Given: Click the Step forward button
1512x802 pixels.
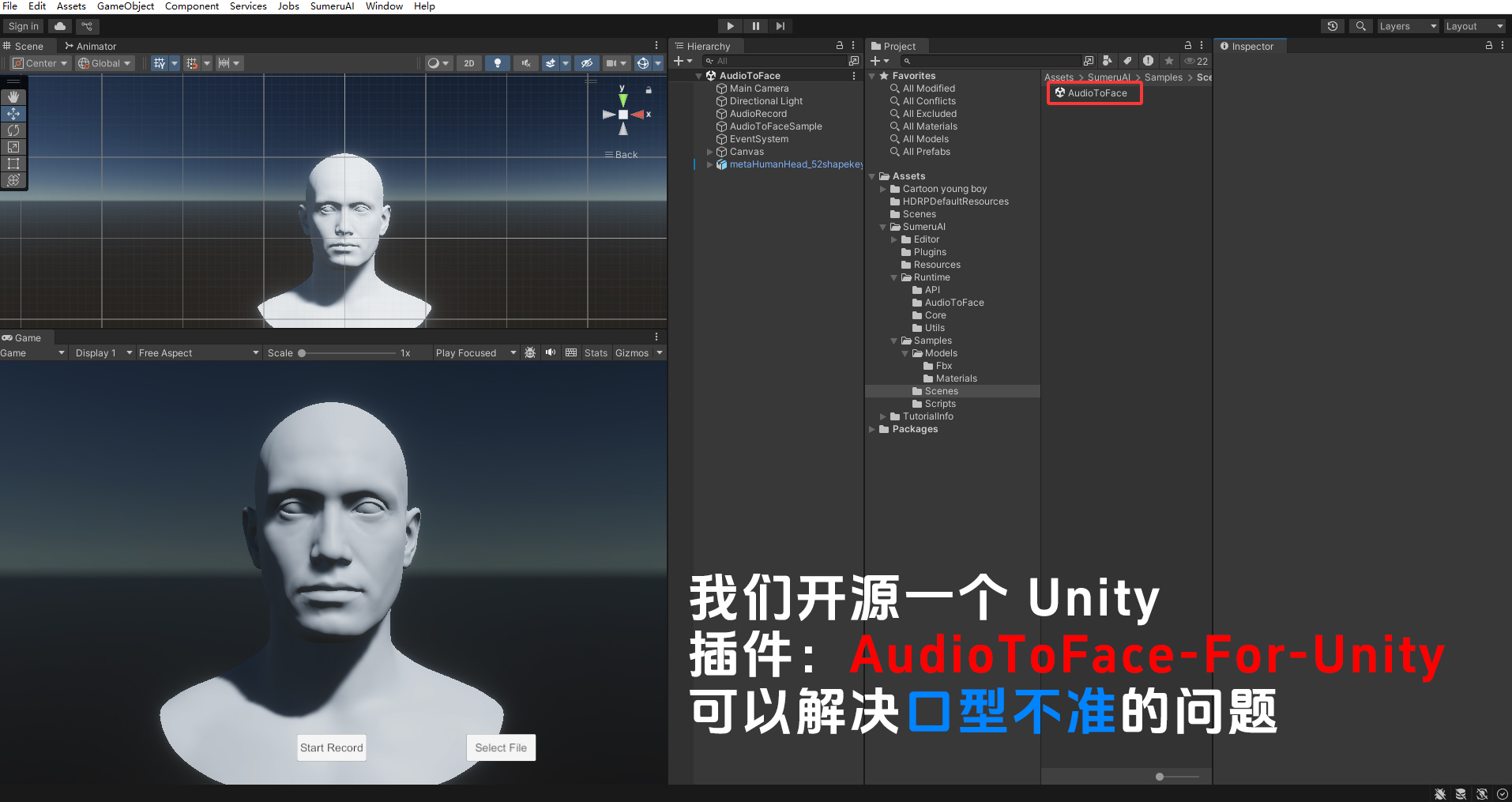Looking at the screenshot, I should click(780, 26).
